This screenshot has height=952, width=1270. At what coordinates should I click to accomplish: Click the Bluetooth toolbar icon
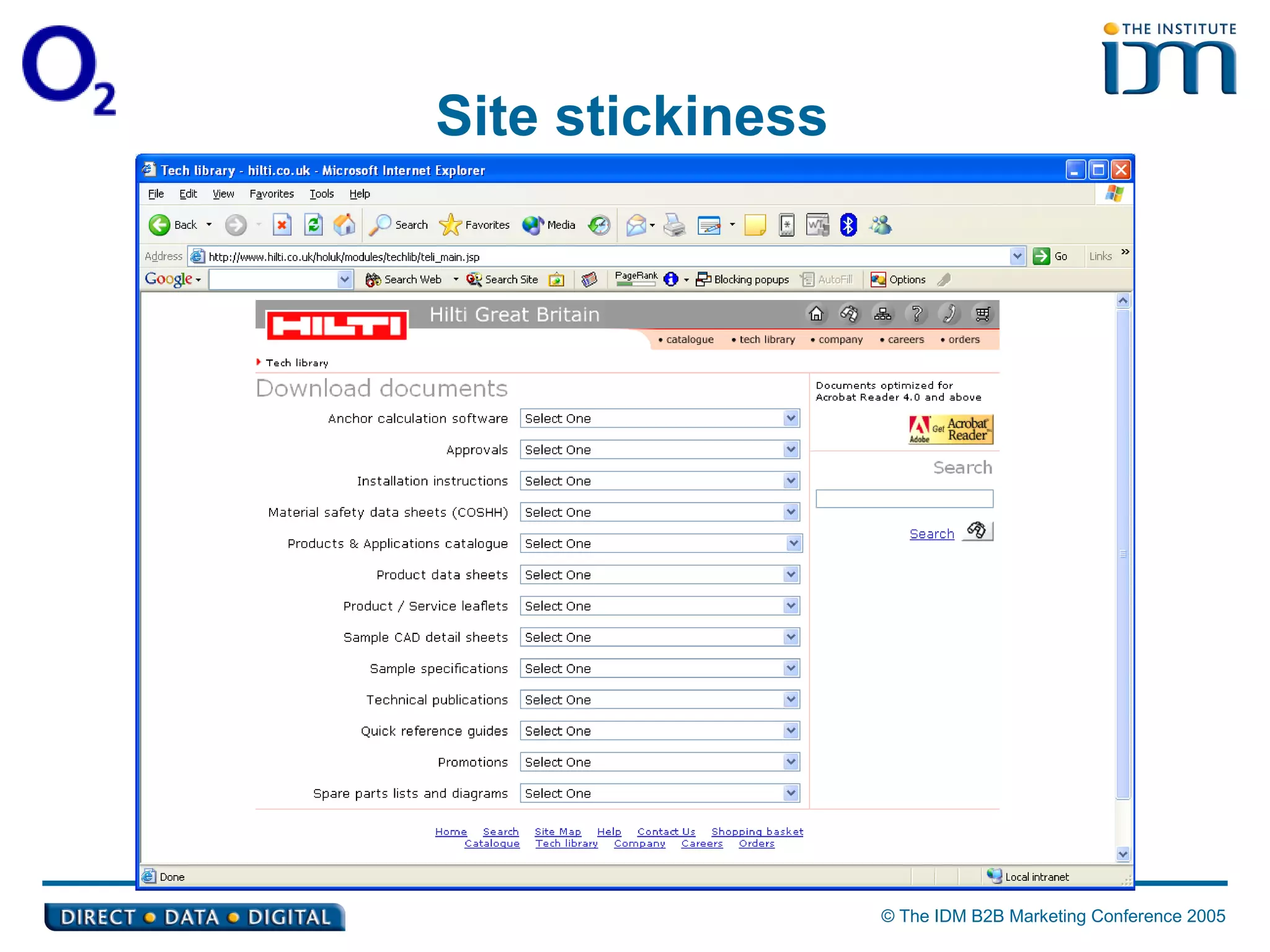point(848,225)
